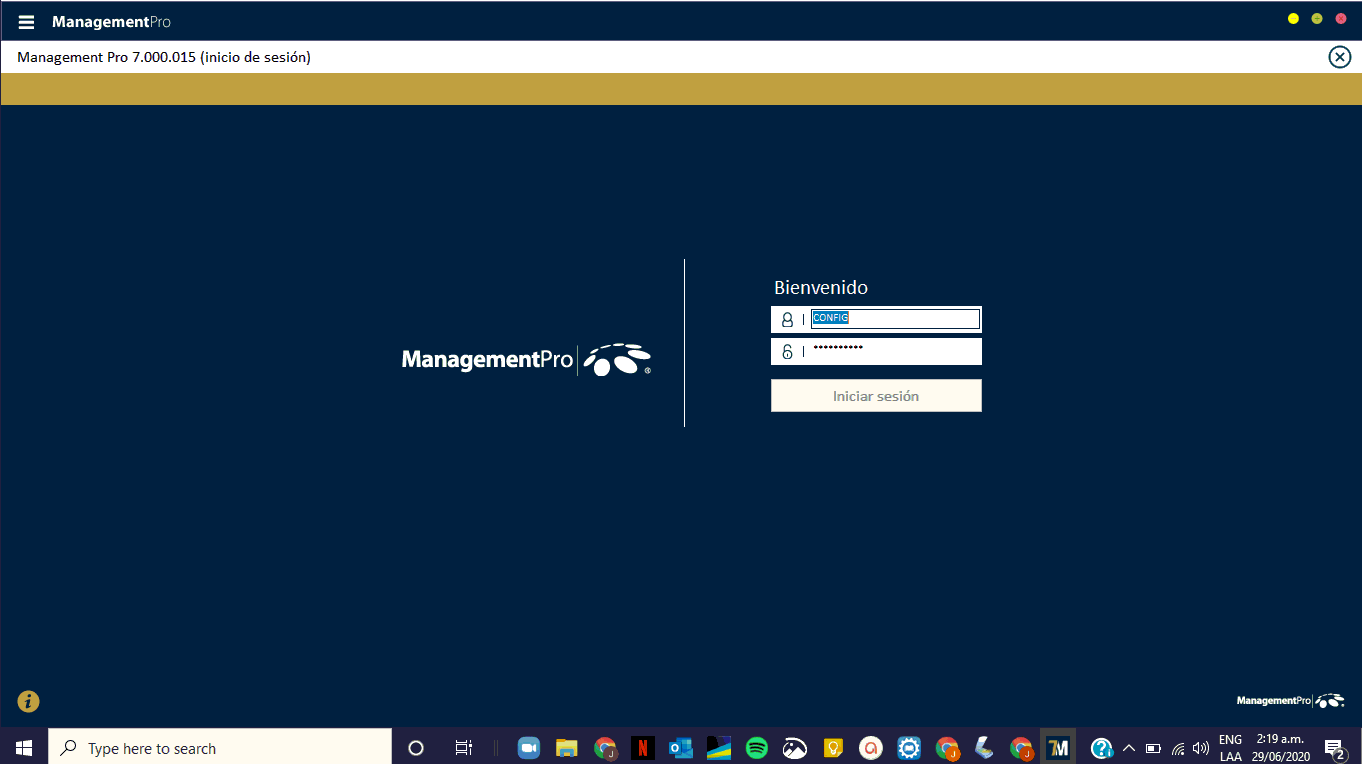Open Spotify from the taskbar
Image resolution: width=1362 pixels, height=764 pixels.
coord(756,748)
